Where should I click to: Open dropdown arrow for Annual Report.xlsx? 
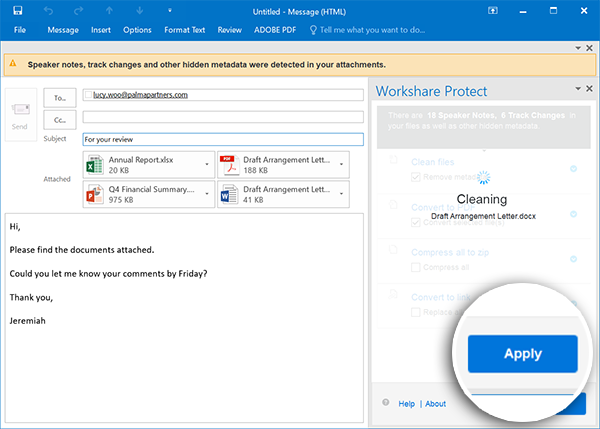click(x=207, y=164)
